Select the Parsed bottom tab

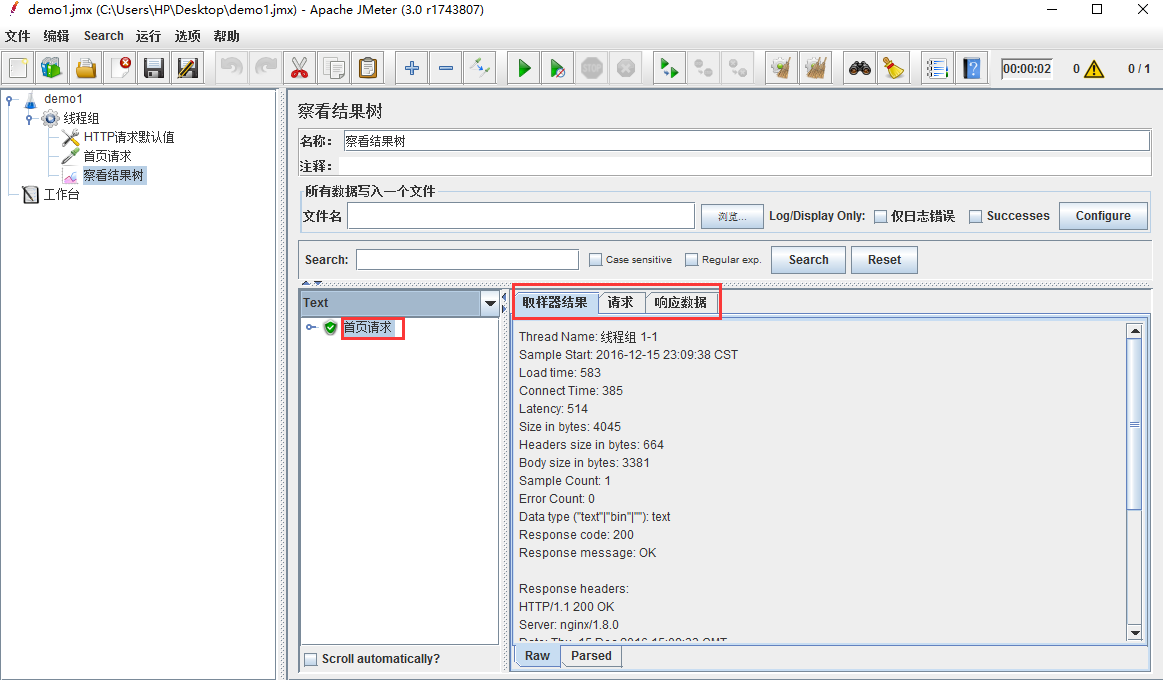(x=591, y=656)
